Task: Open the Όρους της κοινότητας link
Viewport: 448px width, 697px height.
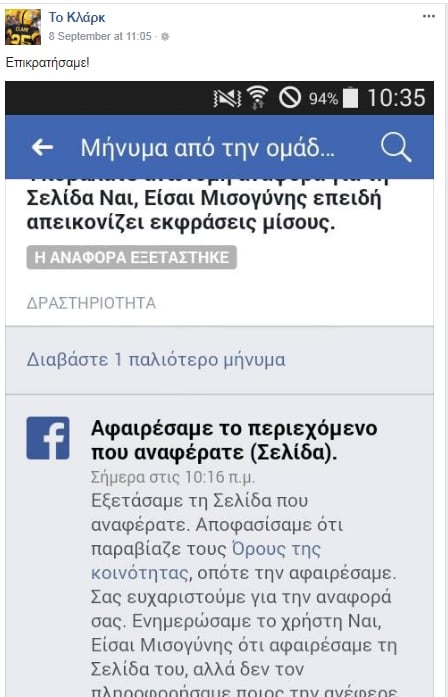Action: (x=206, y=561)
